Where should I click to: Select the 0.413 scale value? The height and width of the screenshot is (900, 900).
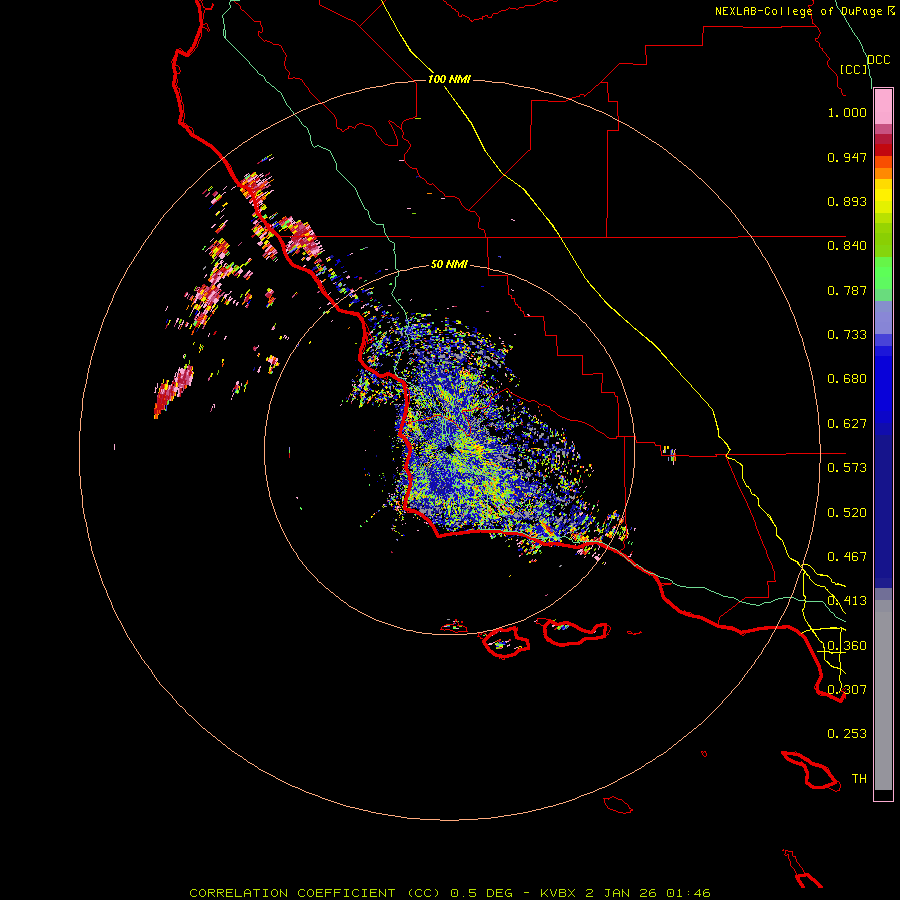(847, 601)
